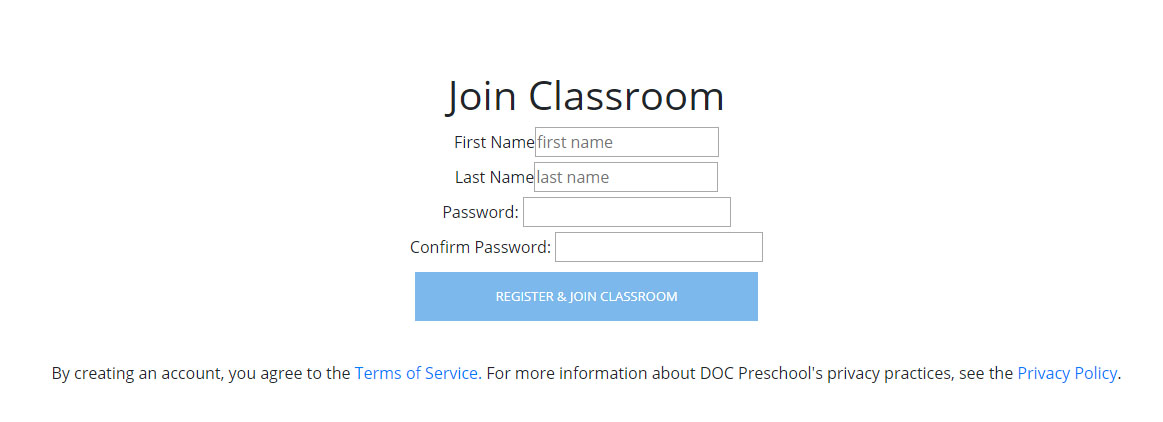Select the Password input field

[x=627, y=212]
